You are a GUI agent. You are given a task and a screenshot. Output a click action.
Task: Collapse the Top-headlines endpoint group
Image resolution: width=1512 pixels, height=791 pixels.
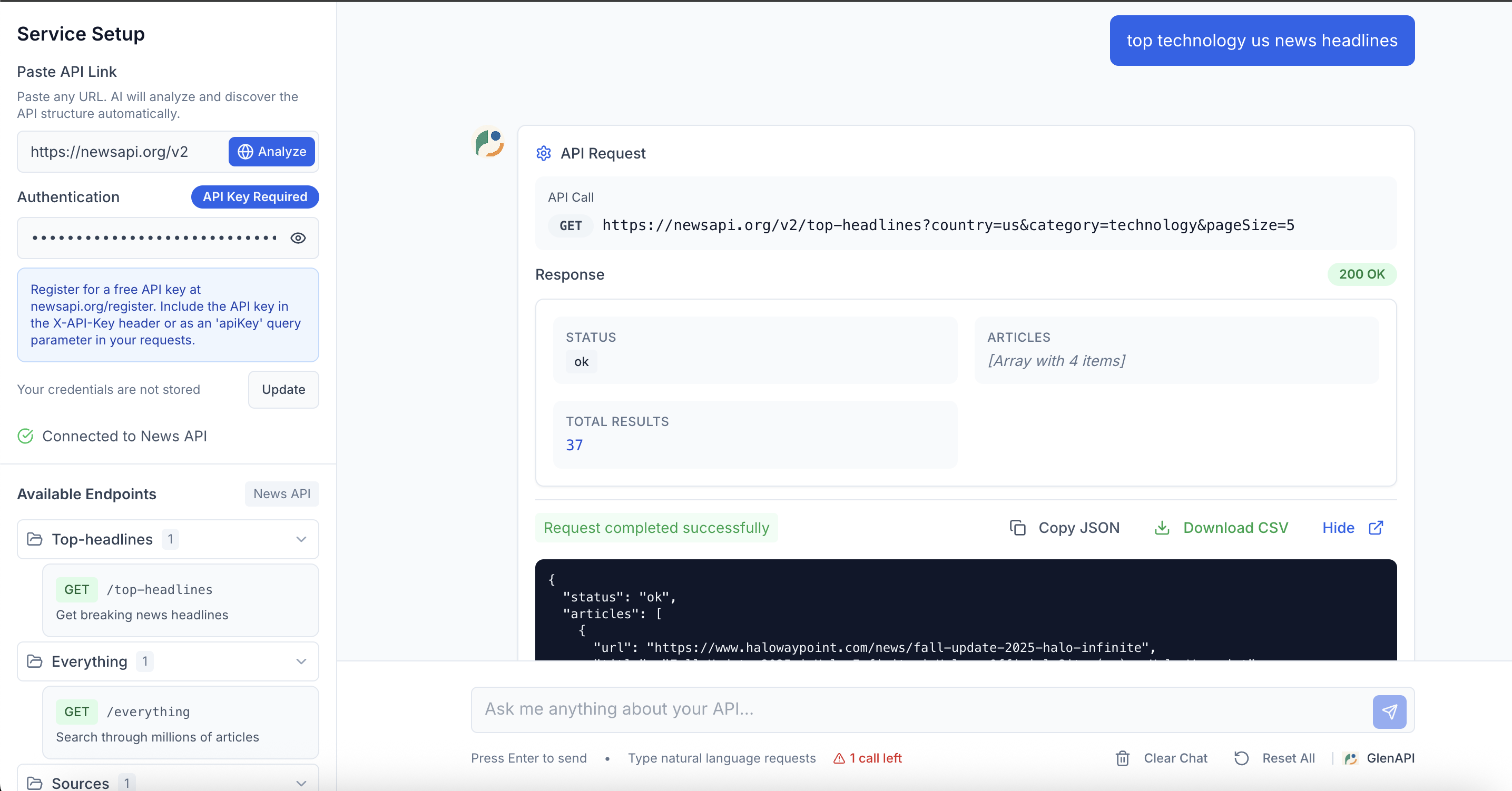[x=301, y=539]
